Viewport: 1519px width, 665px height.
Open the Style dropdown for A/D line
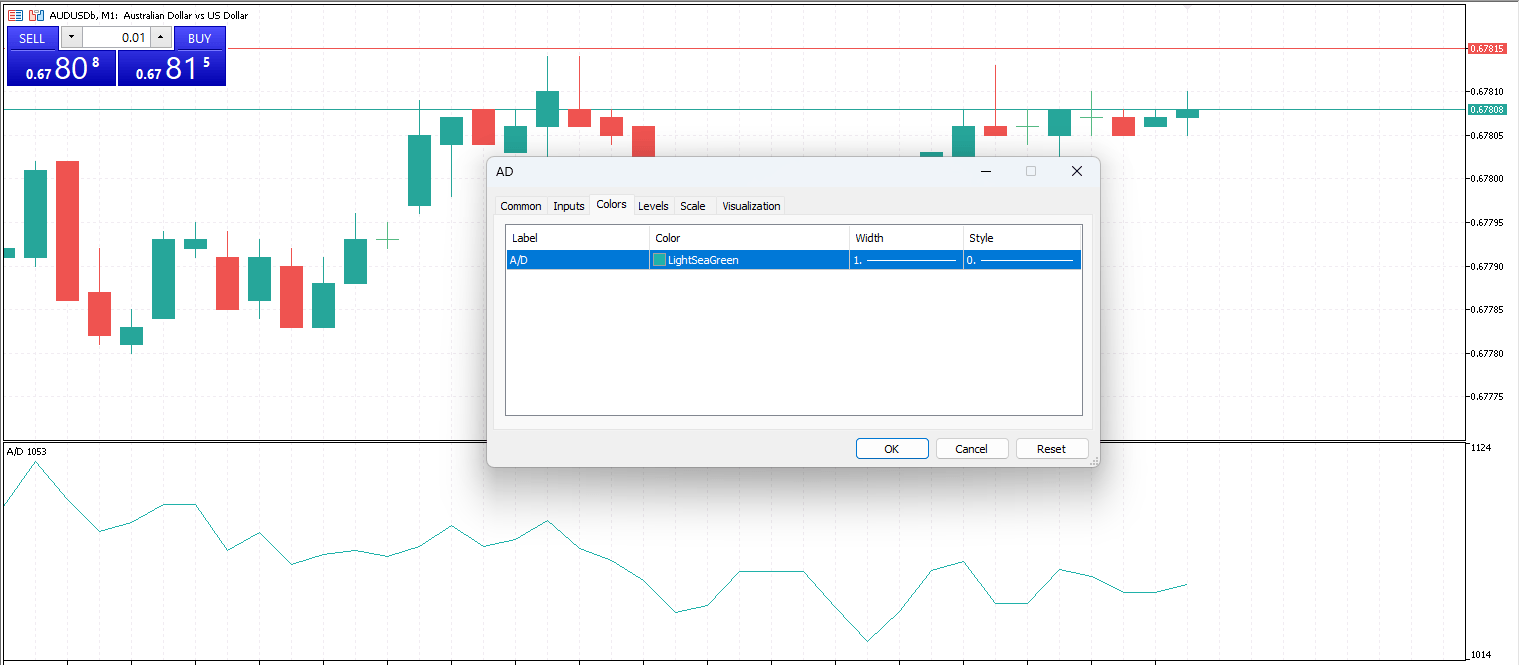[x=1022, y=260]
